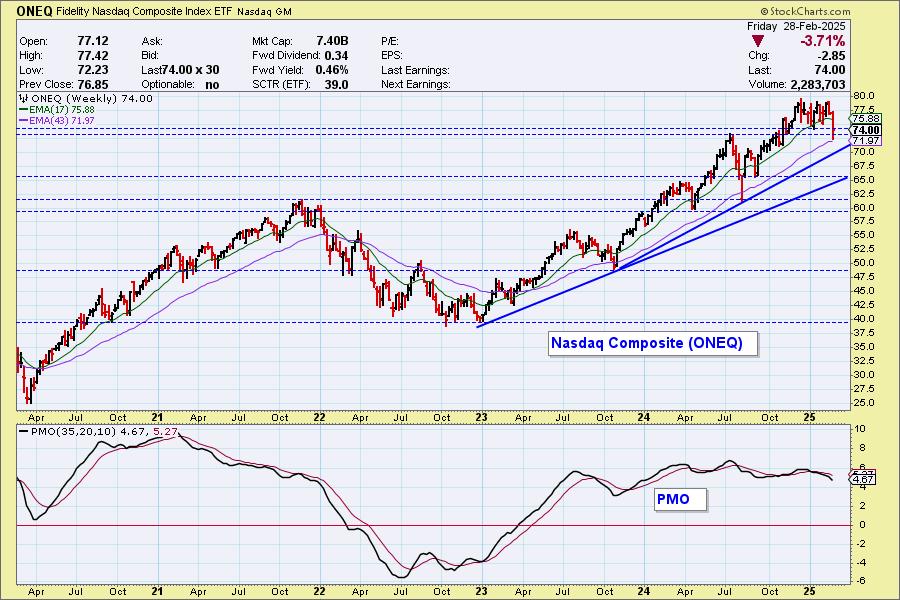
Task: Click the High price value 77.42
Action: click(92, 56)
